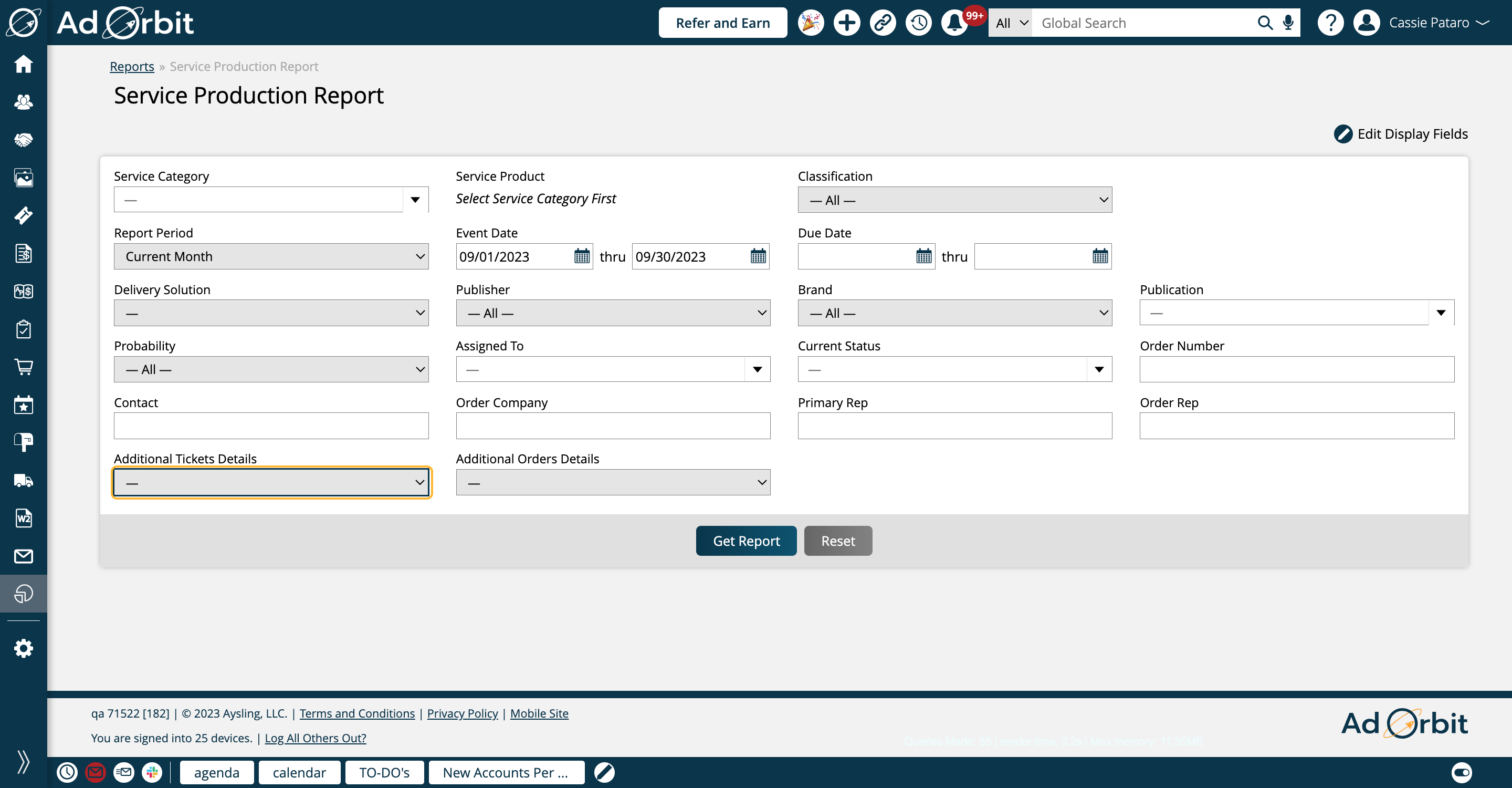The height and width of the screenshot is (788, 1512).
Task: Click the magnifier search icon
Action: (1265, 22)
